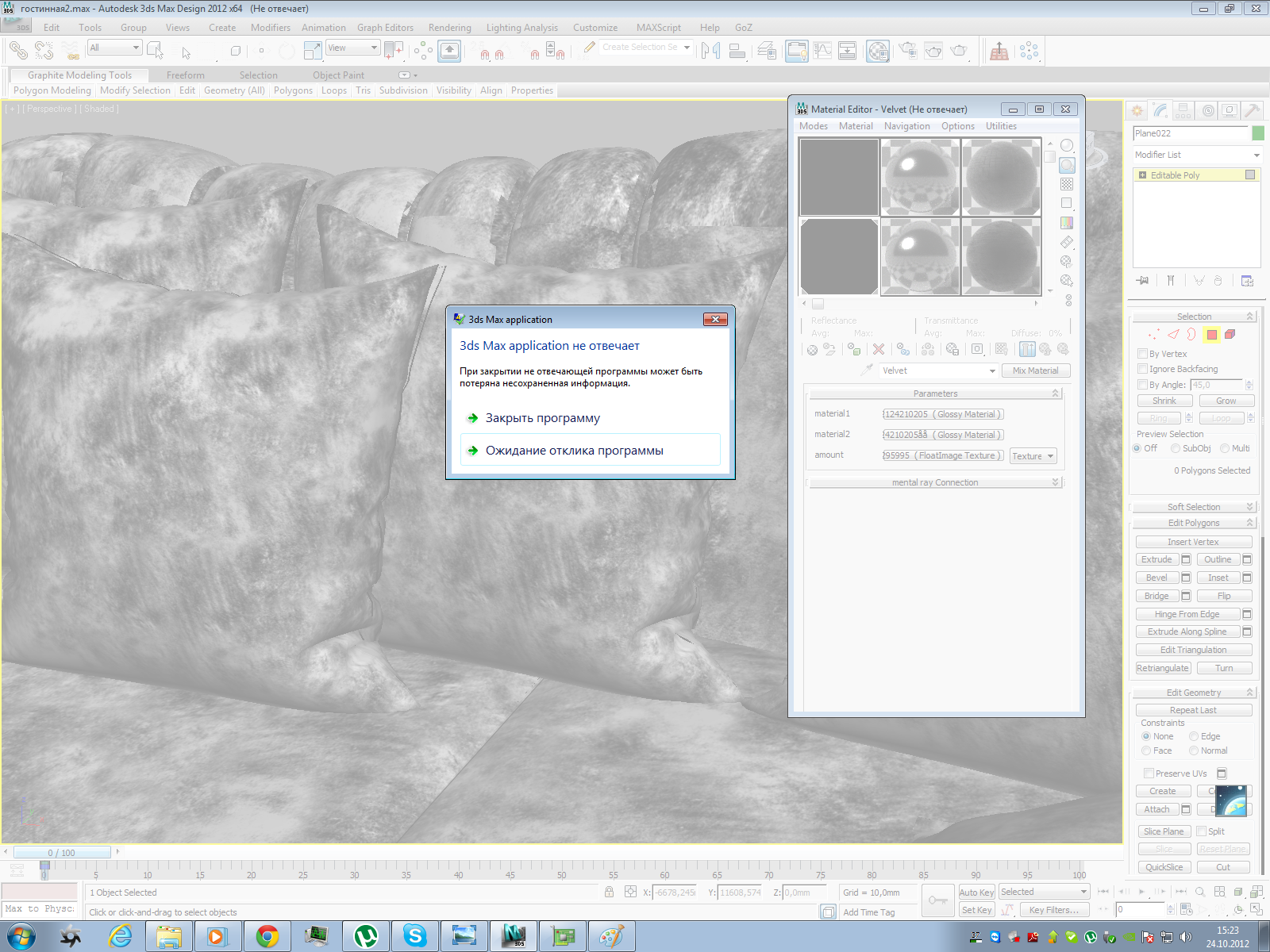
Task: Expand the mental ray Connection rollout
Action: coord(935,482)
